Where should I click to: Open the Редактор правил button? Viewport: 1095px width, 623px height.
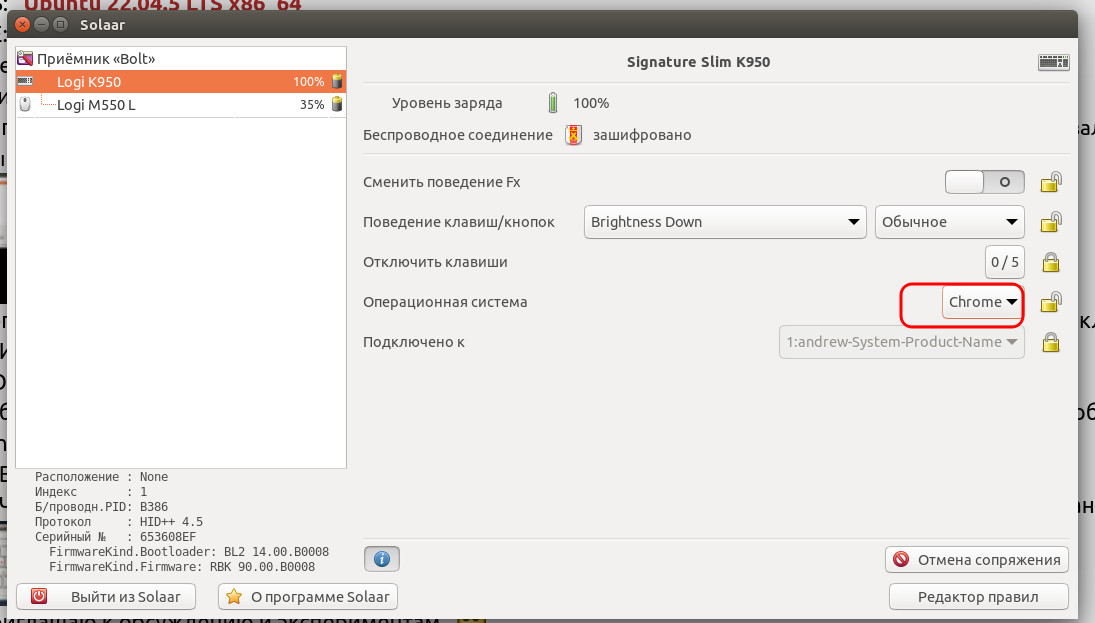tap(978, 597)
